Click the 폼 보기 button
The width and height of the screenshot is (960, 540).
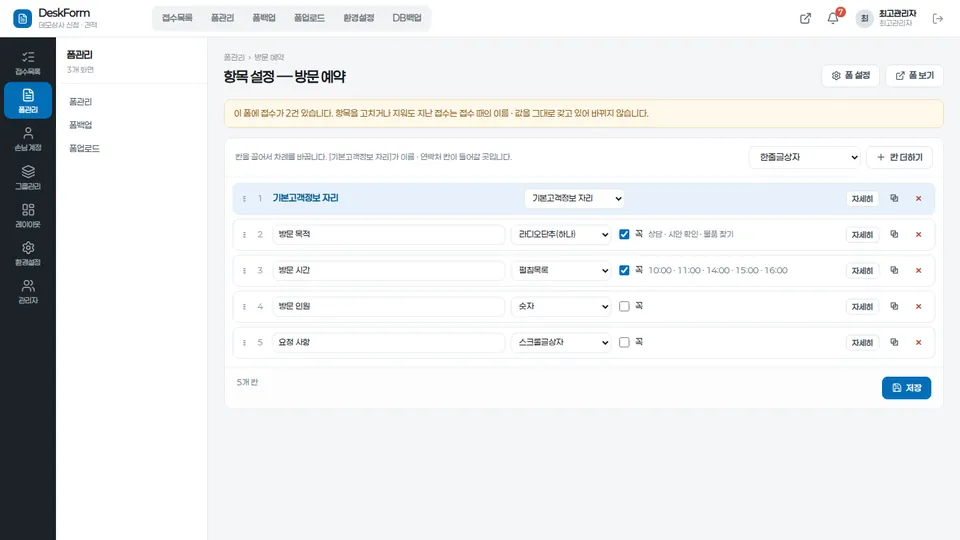(915, 75)
